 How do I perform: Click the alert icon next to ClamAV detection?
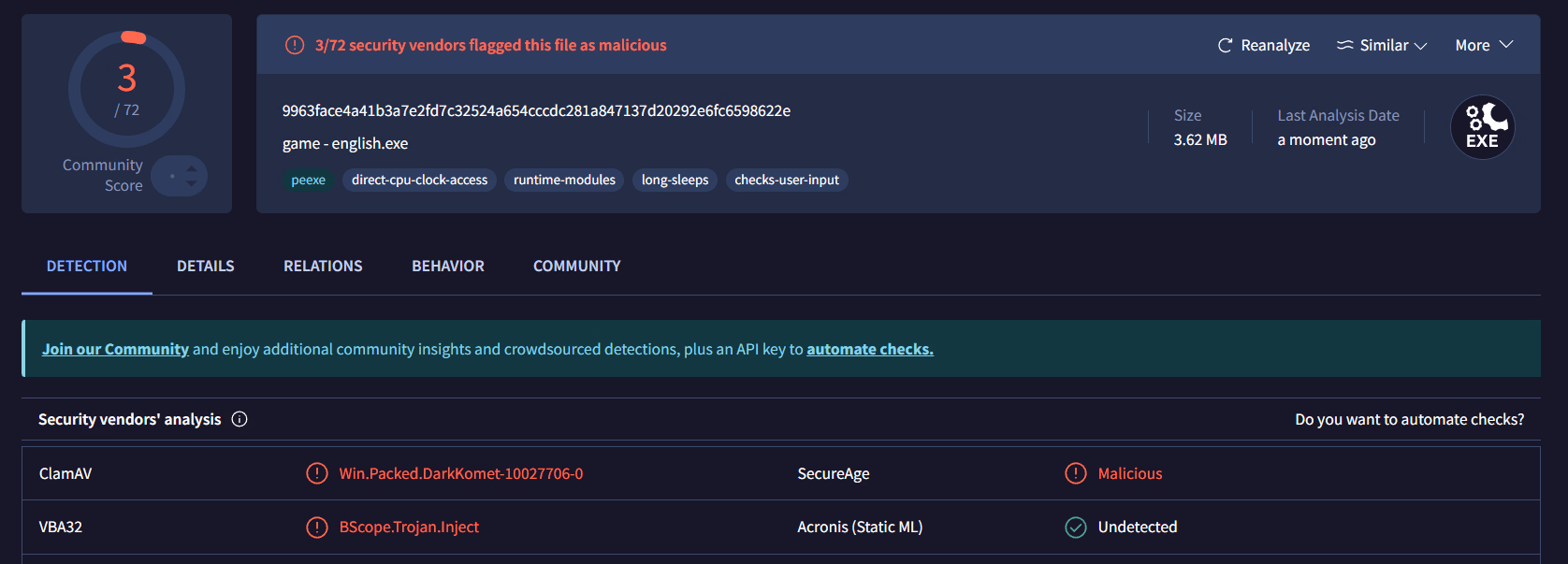[317, 473]
